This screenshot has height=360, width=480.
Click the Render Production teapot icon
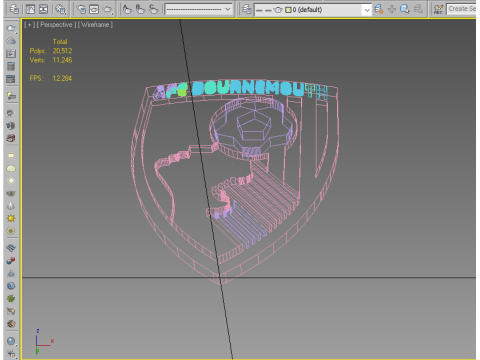(107, 9)
